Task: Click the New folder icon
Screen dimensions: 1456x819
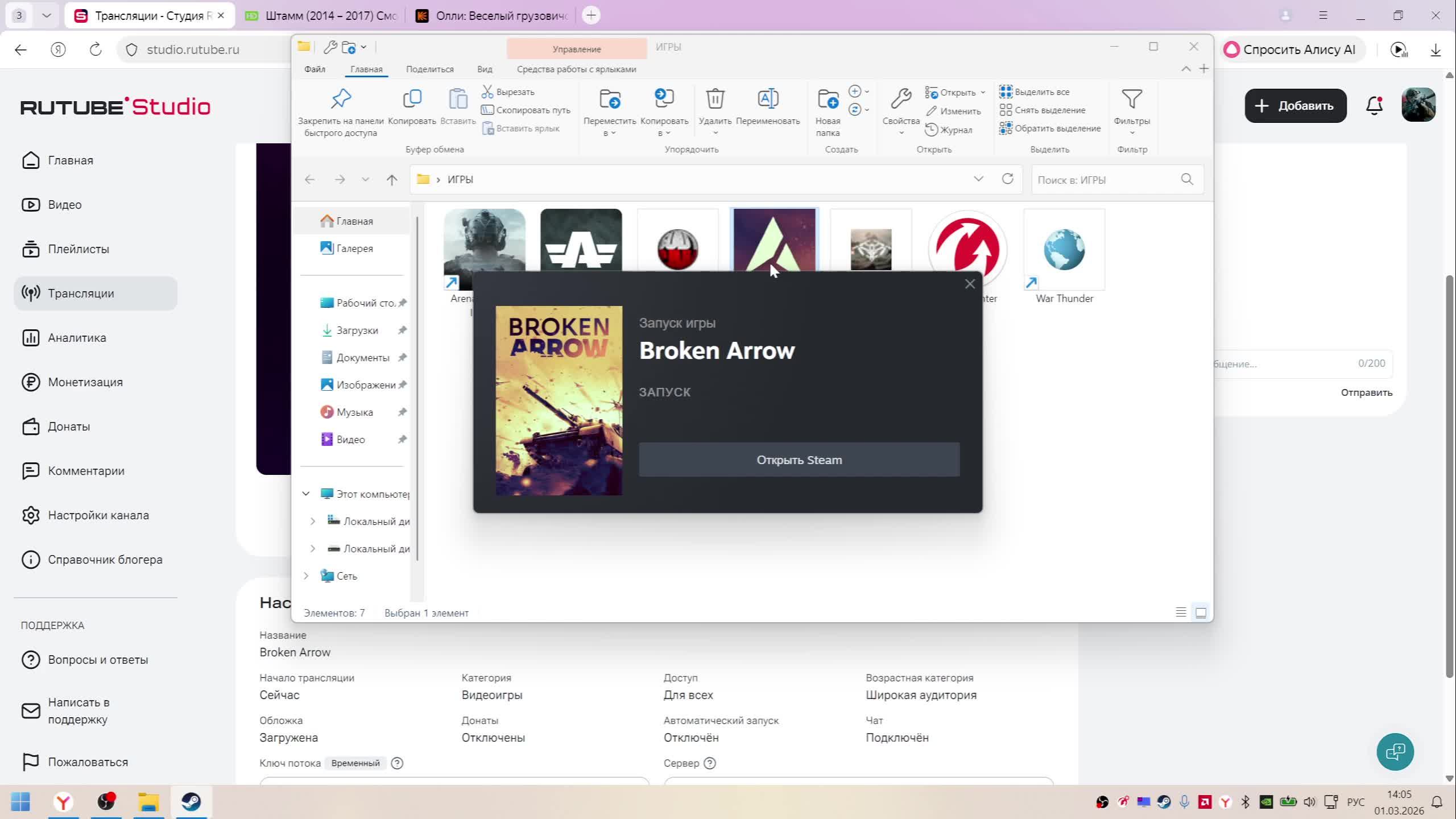Action: point(828,100)
